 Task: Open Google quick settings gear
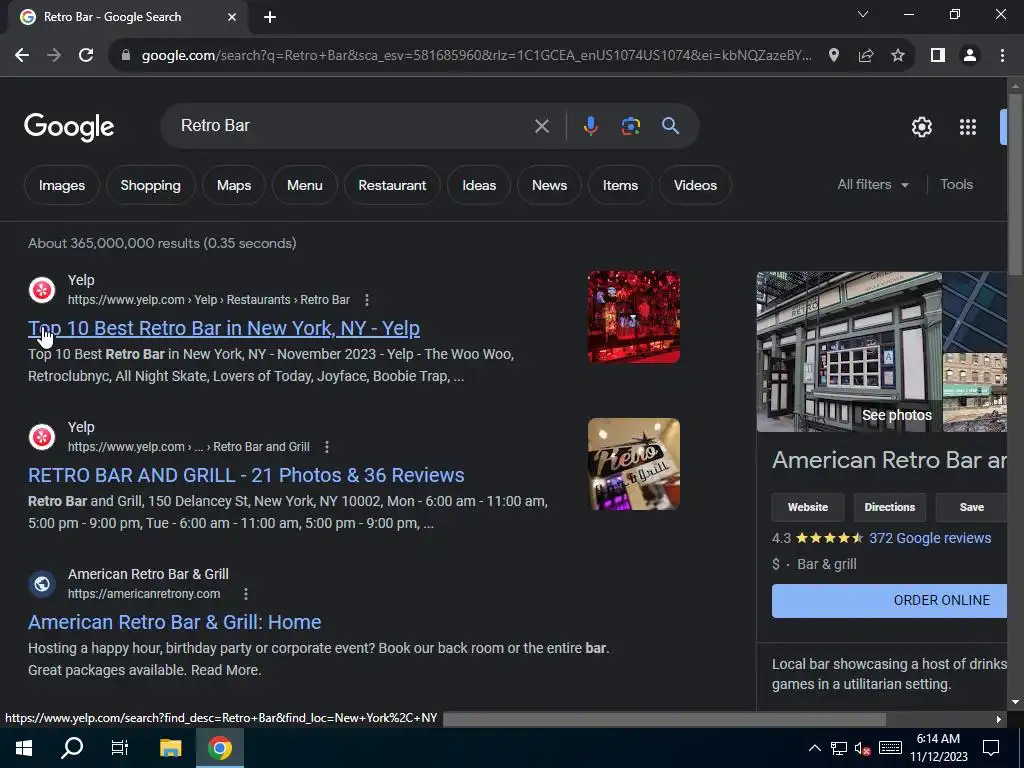pyautogui.click(x=921, y=127)
